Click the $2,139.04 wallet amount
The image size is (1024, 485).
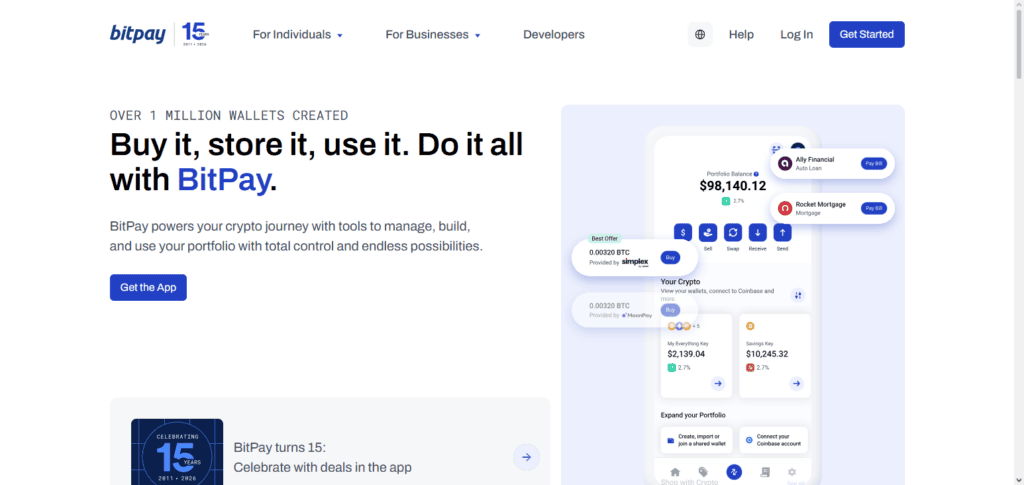point(686,354)
